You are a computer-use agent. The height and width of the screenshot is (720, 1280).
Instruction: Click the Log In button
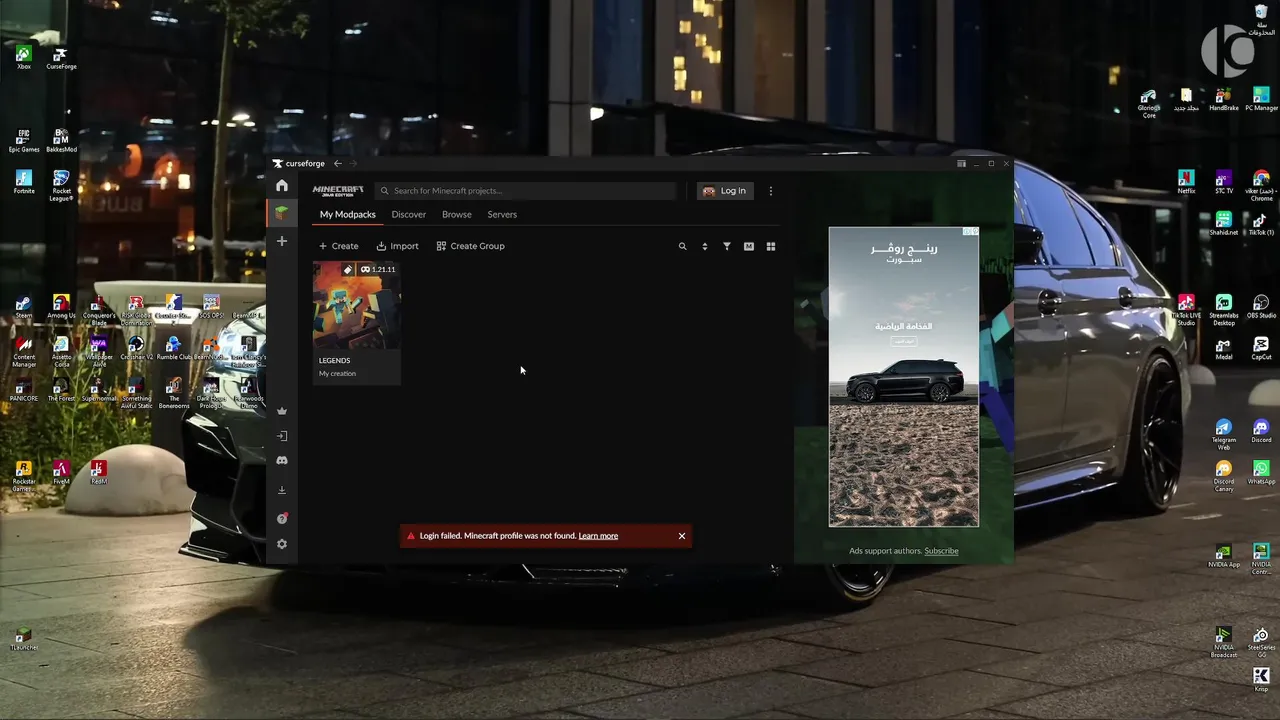point(725,191)
